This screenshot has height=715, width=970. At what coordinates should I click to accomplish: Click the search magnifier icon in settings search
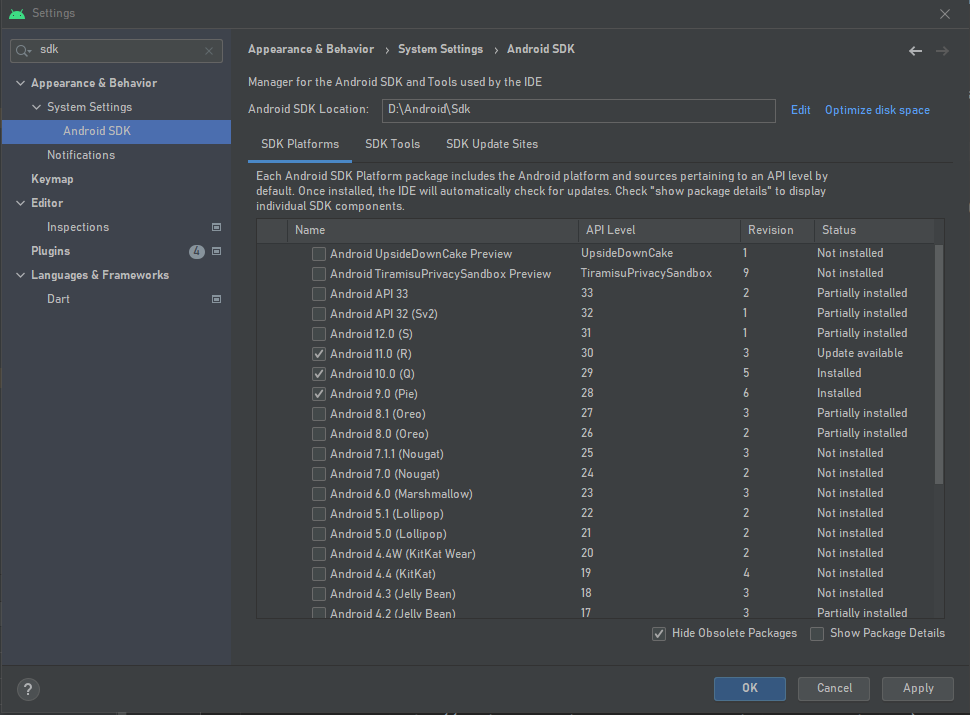[x=22, y=51]
